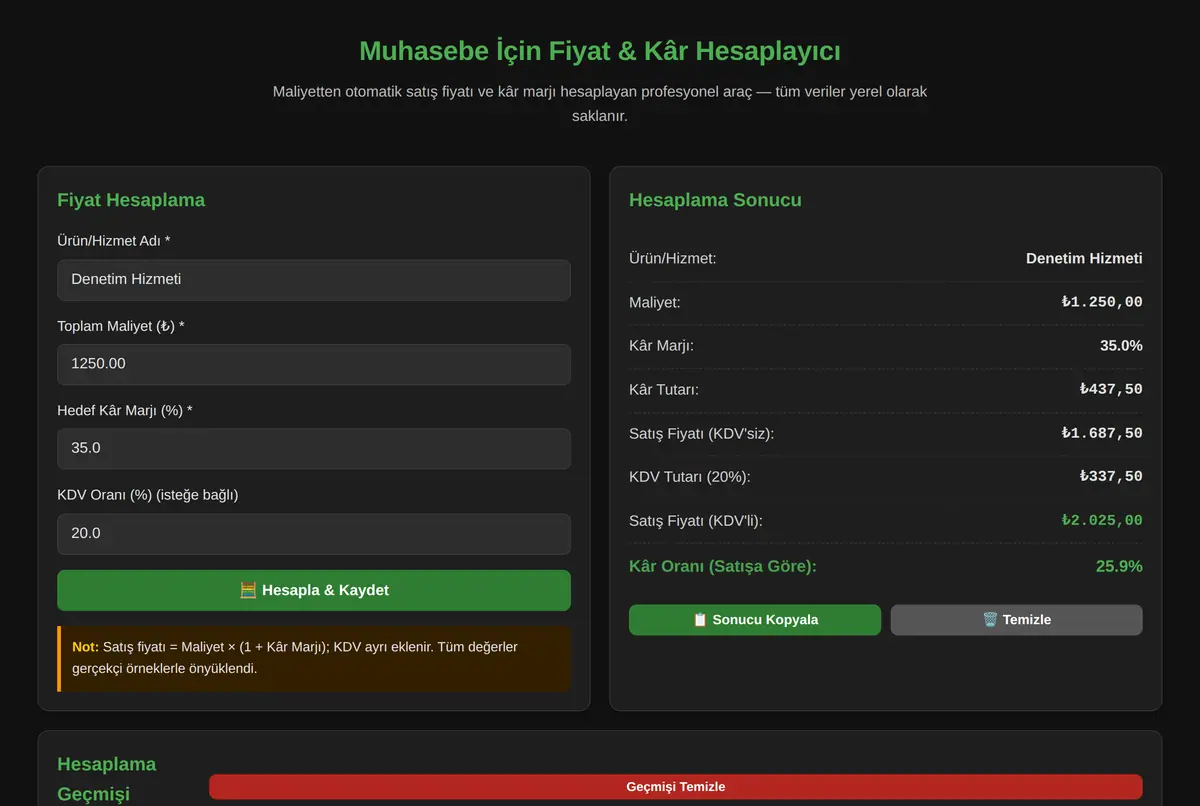The height and width of the screenshot is (806, 1200).
Task: Click the Satış Fiyatı (KDV'li) label
Action: click(696, 521)
